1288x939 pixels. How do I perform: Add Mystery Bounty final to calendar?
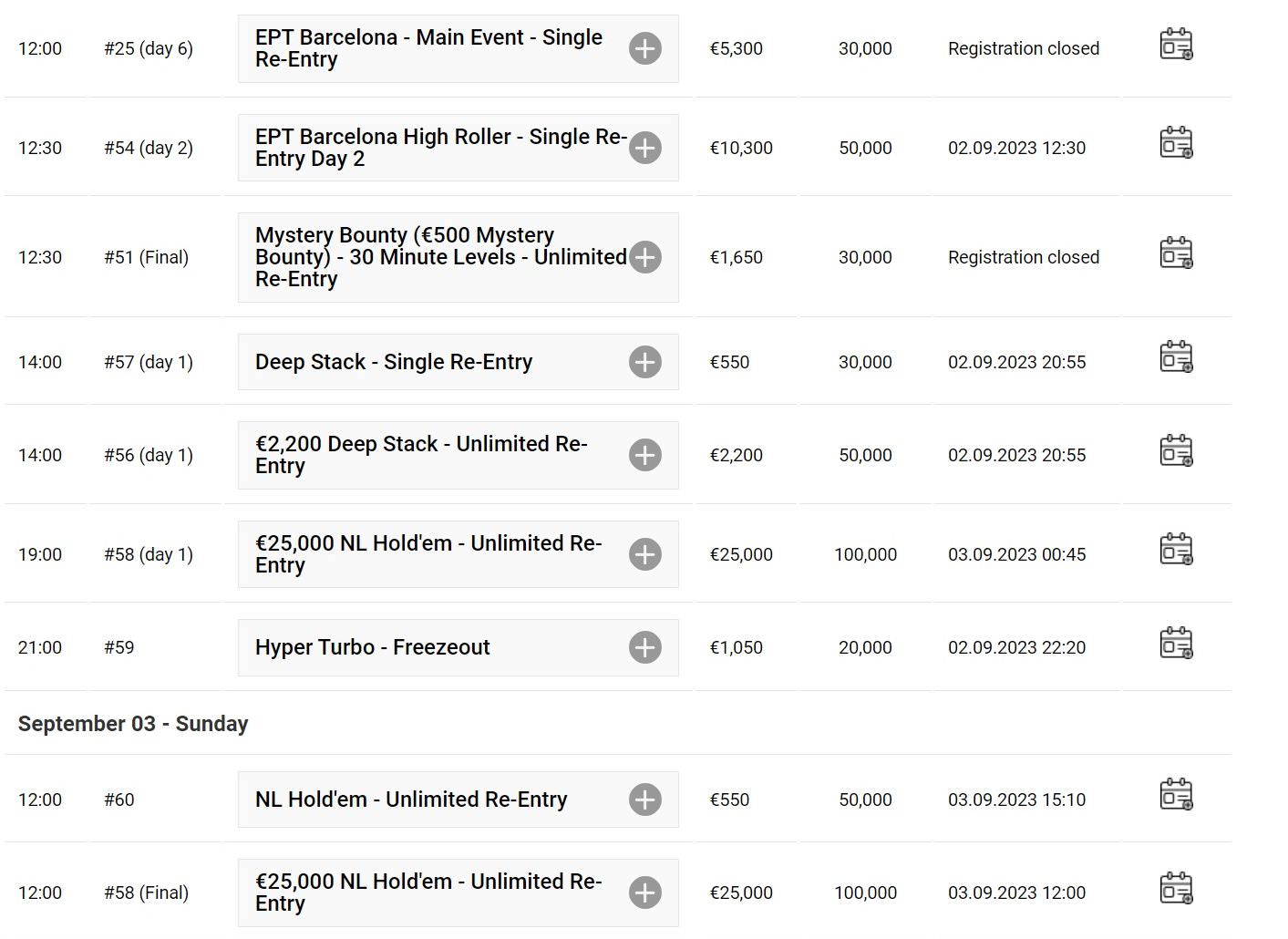1176,253
